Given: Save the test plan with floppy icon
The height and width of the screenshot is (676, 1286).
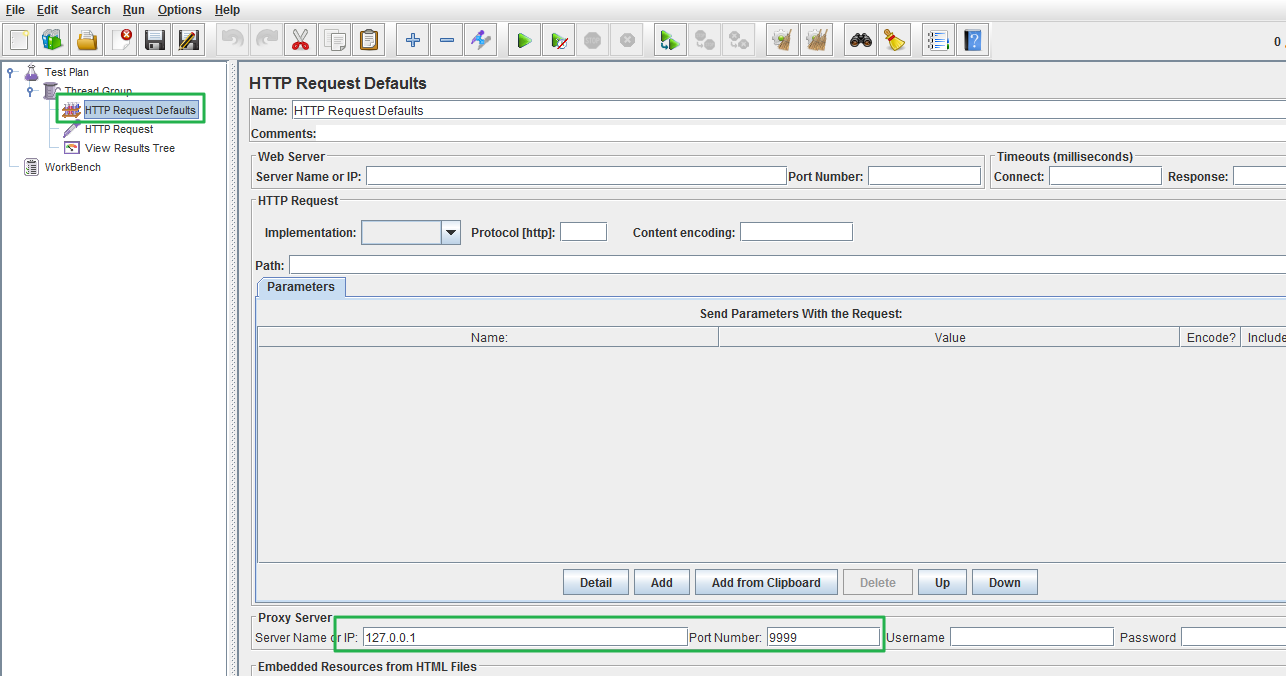Looking at the screenshot, I should (155, 41).
